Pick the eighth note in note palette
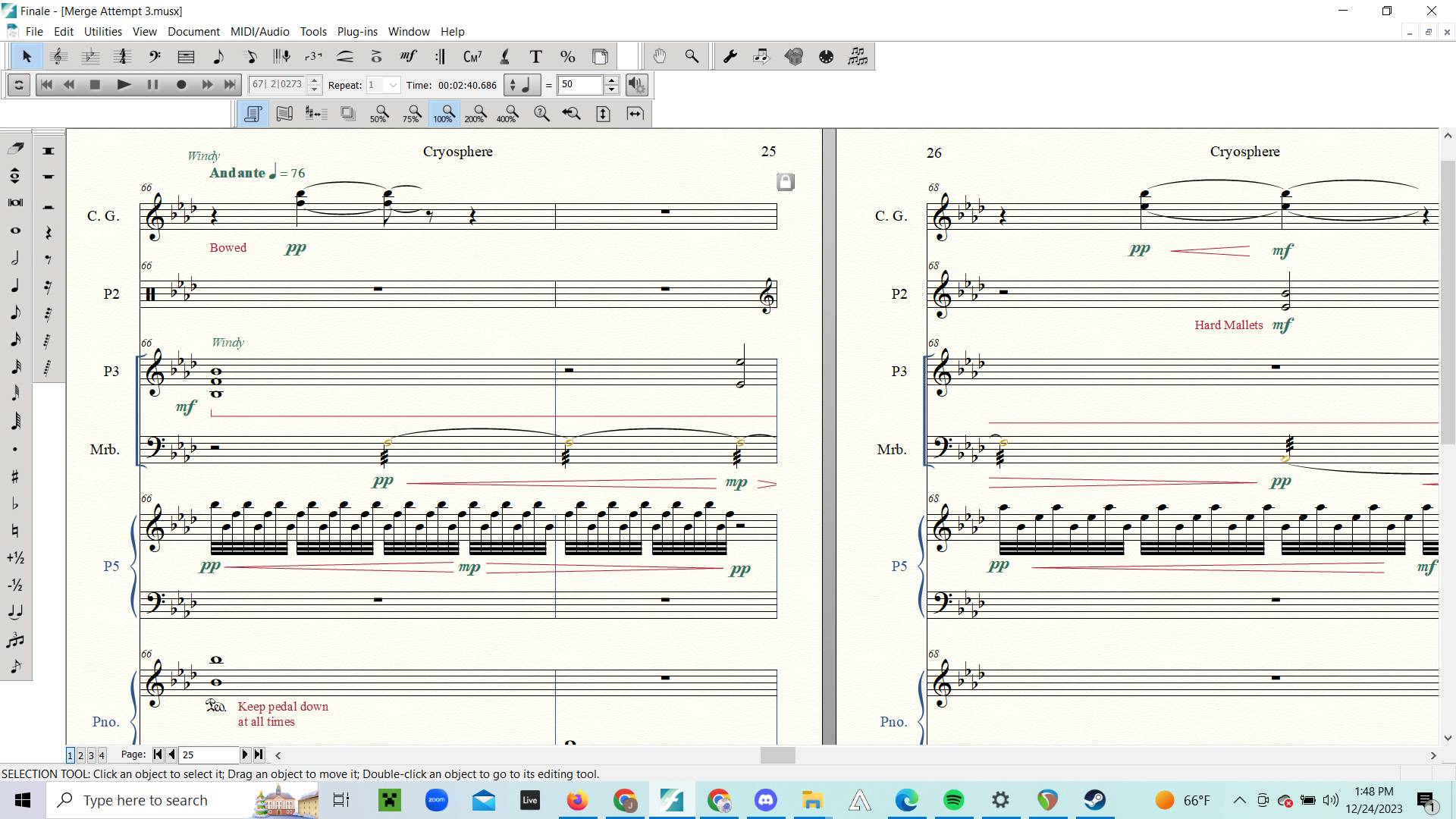Screen dimensions: 1456x819 tap(15, 312)
